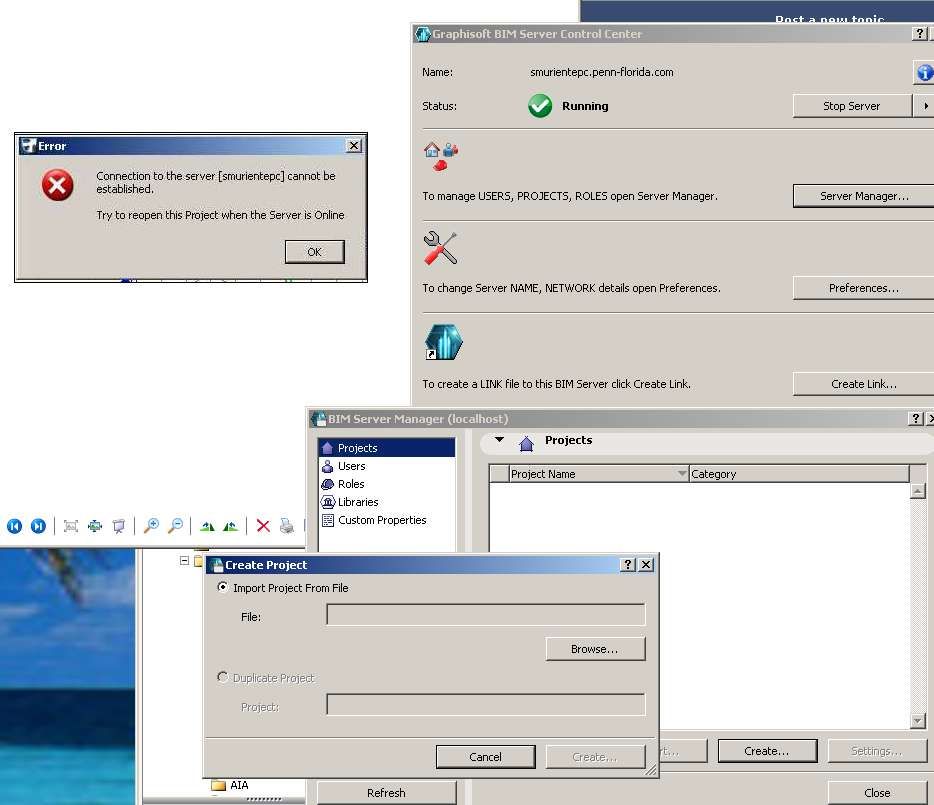Click scrollbar up arrow in projects list

(918, 491)
